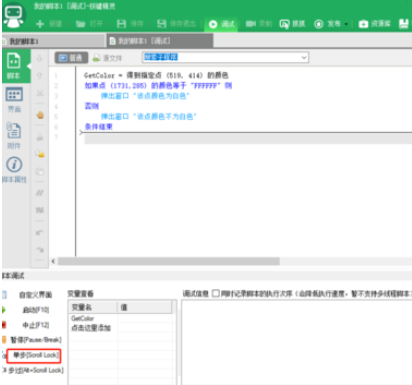Screen dimensions: 412x385
Task: Click the paste clipboard icon
Action: click(40, 172)
